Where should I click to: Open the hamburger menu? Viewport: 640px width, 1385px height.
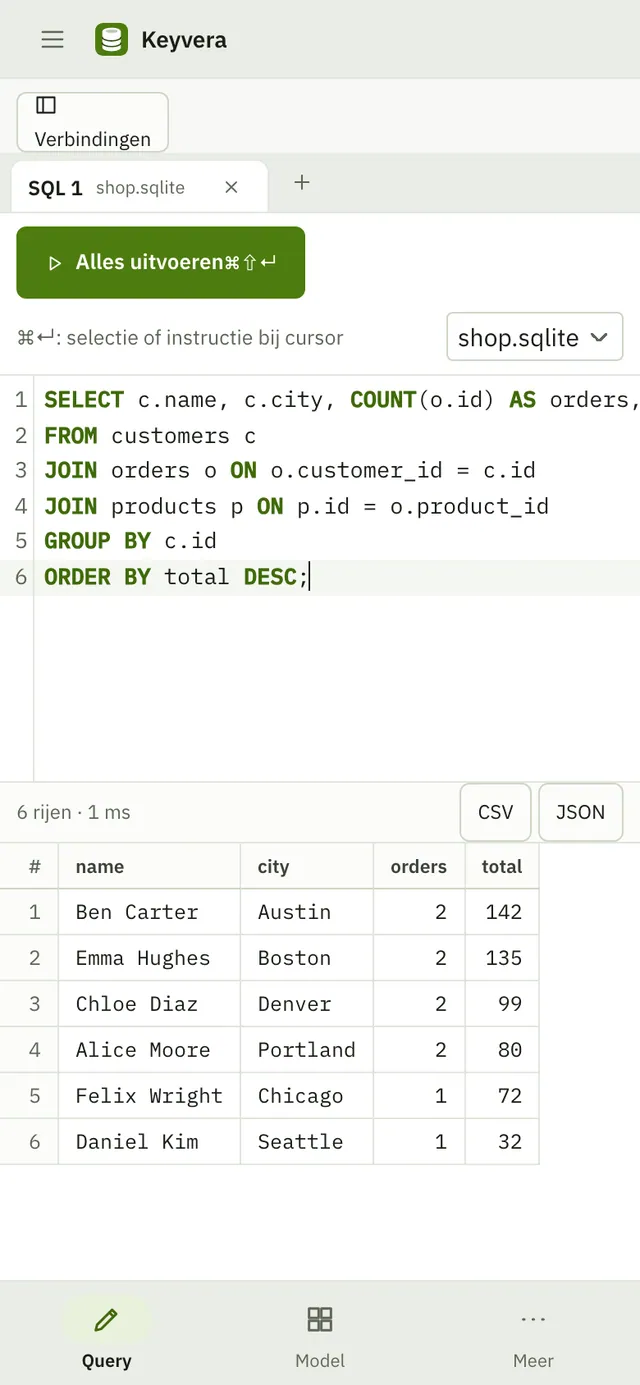coord(52,39)
